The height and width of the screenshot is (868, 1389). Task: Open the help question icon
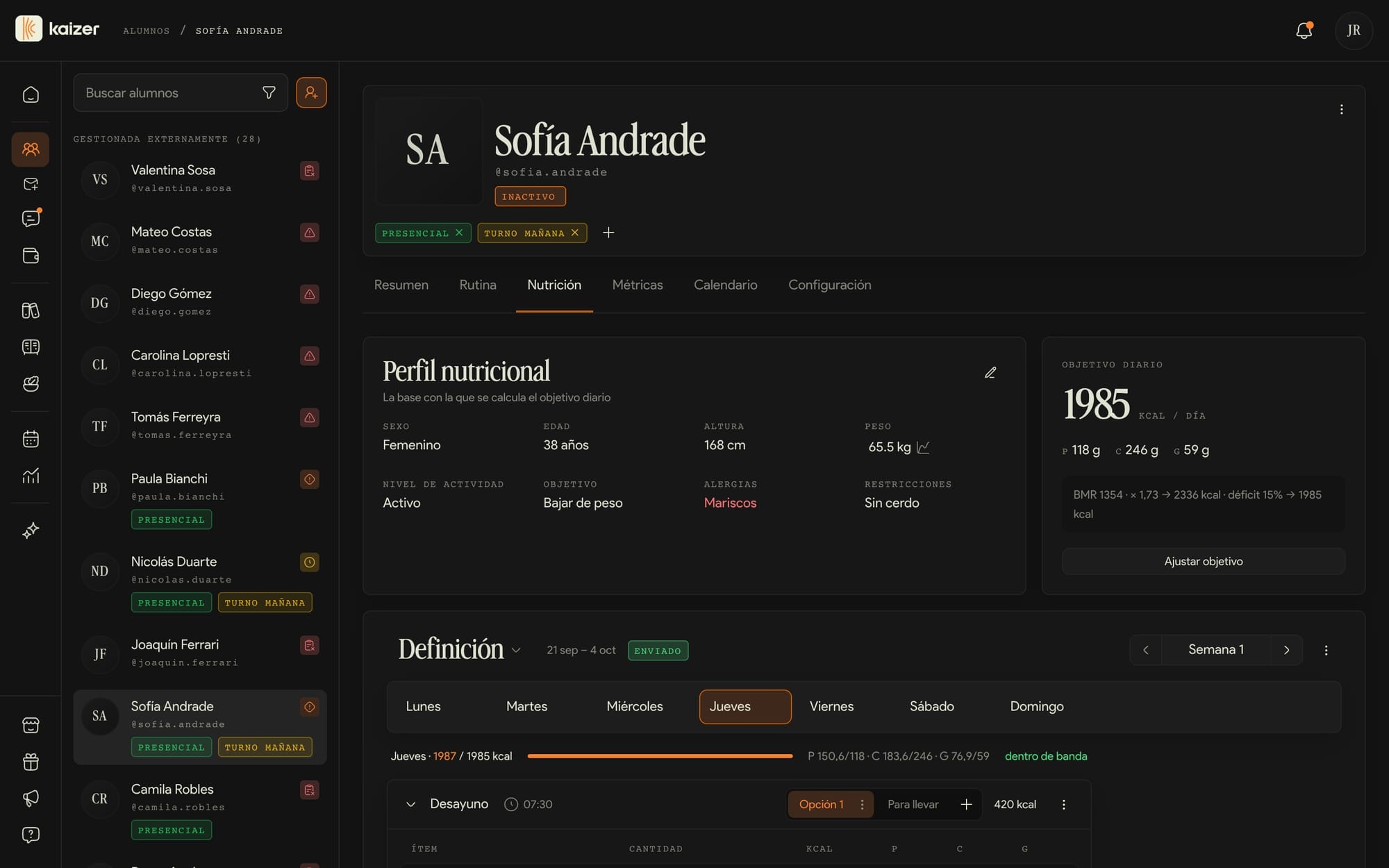coord(31,835)
